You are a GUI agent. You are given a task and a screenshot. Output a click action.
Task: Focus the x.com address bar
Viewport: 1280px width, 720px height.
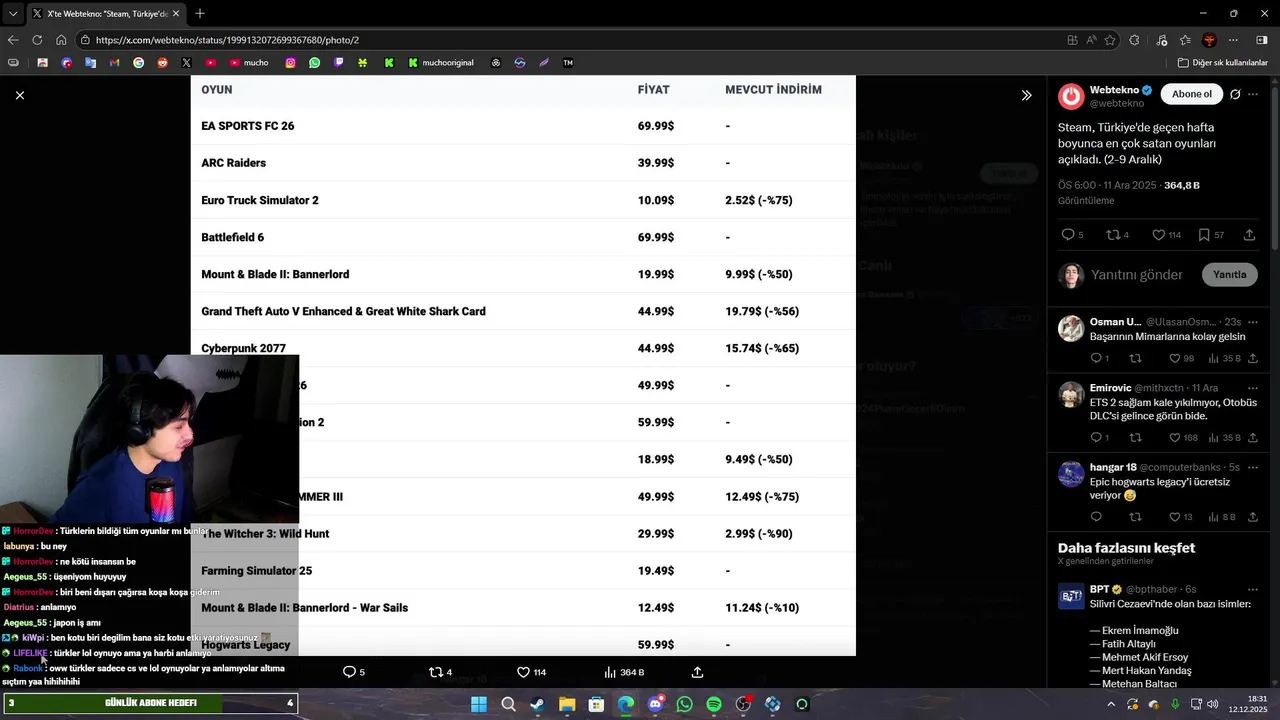(570, 40)
